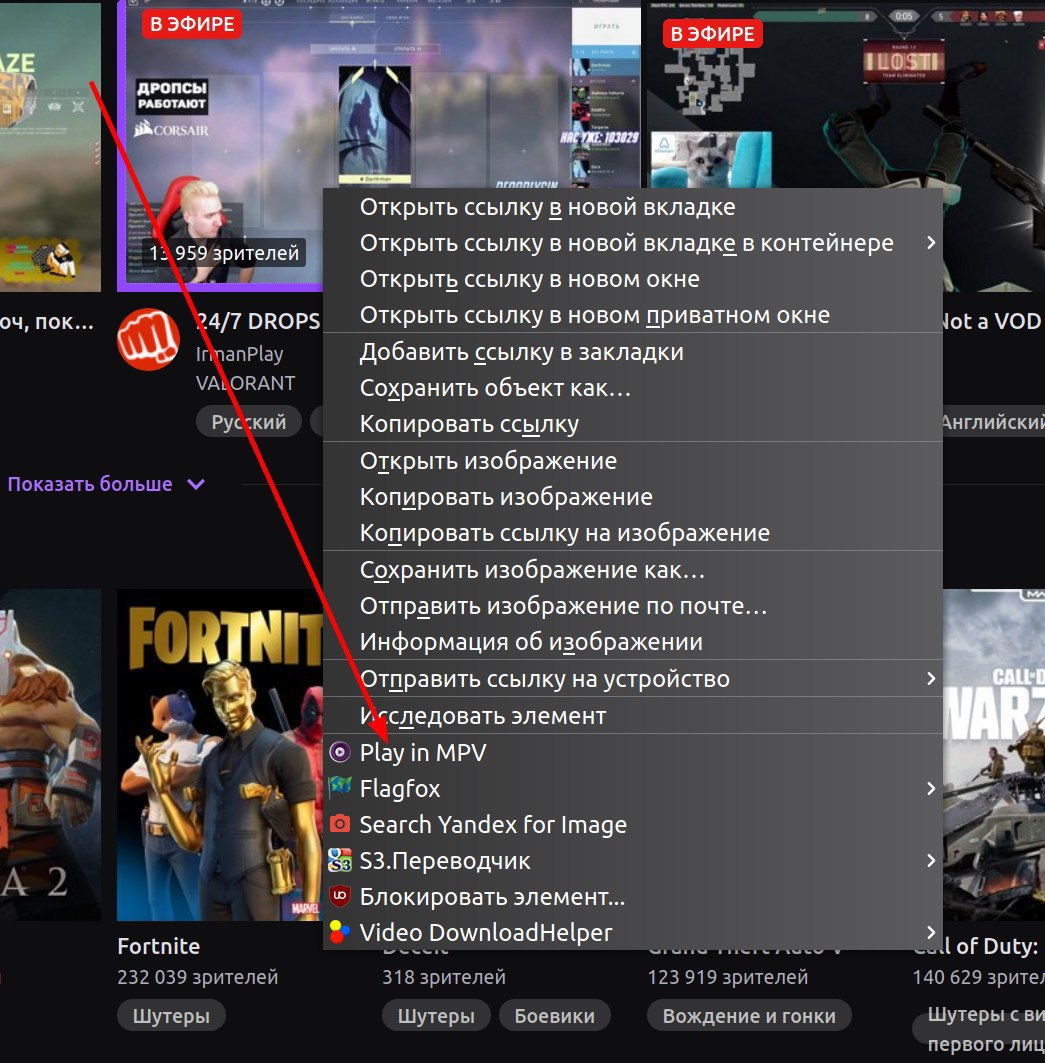Expand Video DownloadHelper submenu arrow
The image size is (1045, 1063).
tap(931, 932)
